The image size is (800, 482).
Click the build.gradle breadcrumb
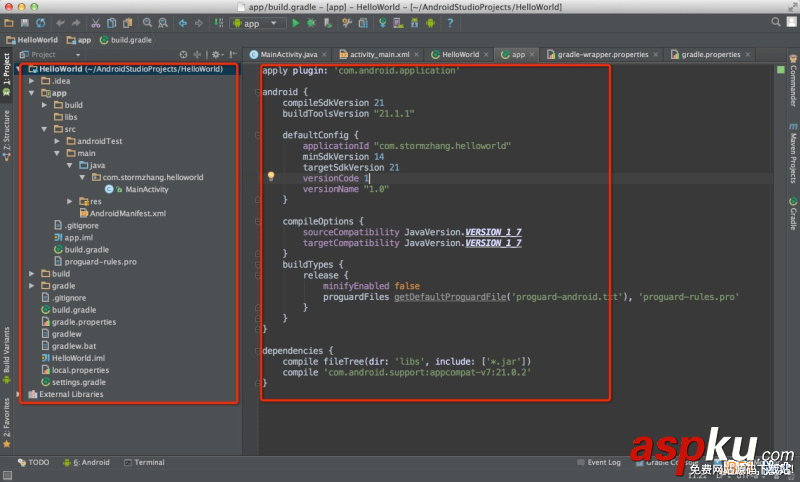(126, 40)
